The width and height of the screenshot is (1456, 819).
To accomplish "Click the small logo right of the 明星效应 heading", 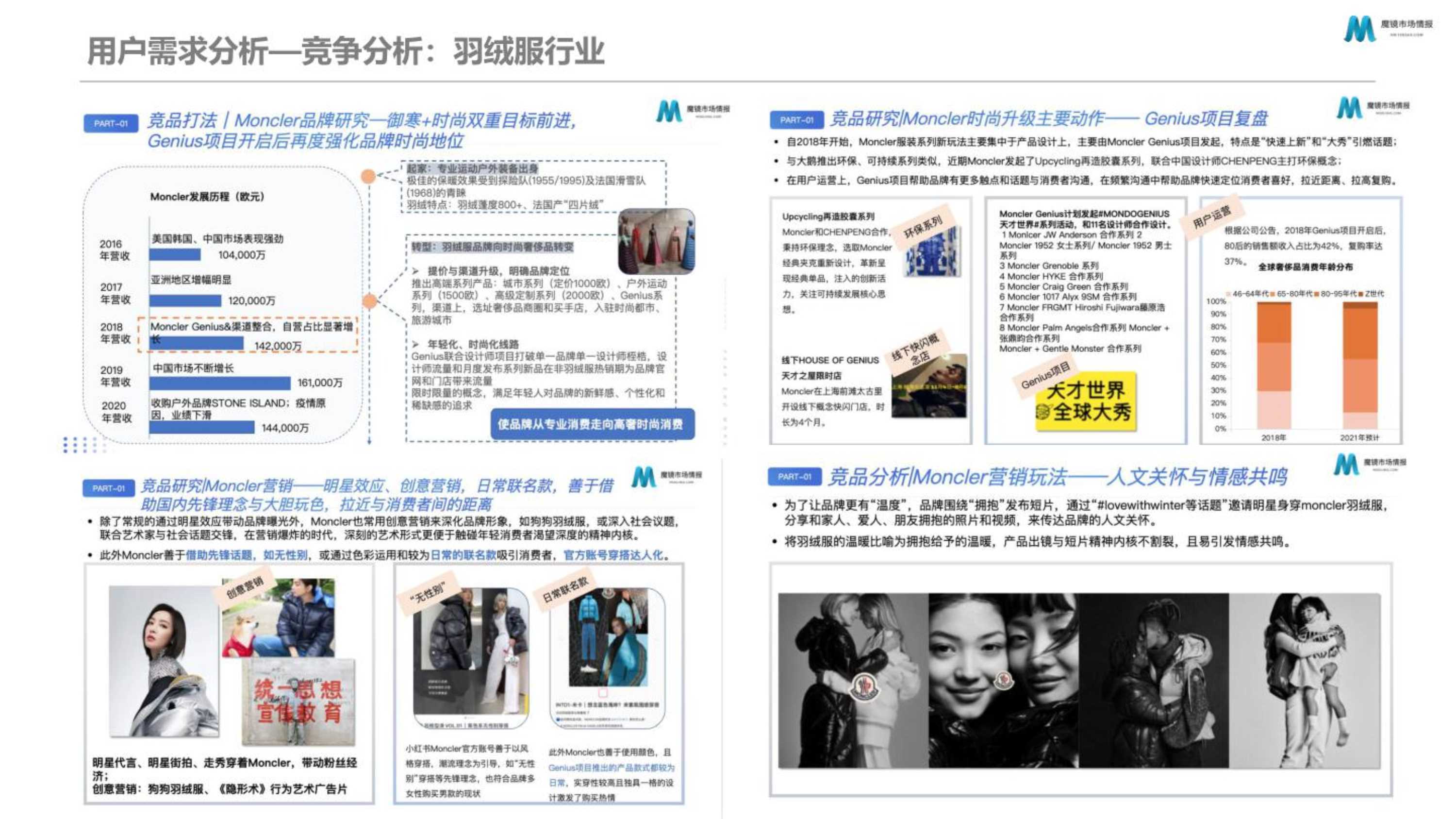I will point(666,476).
